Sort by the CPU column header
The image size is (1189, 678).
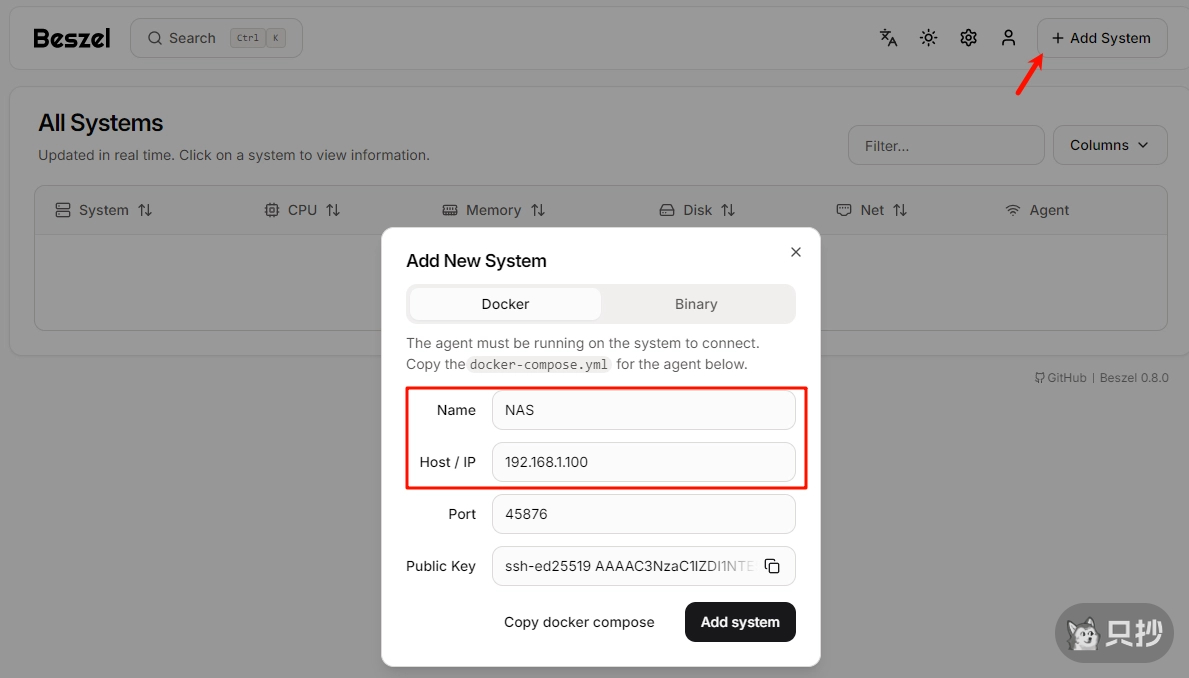(x=302, y=210)
